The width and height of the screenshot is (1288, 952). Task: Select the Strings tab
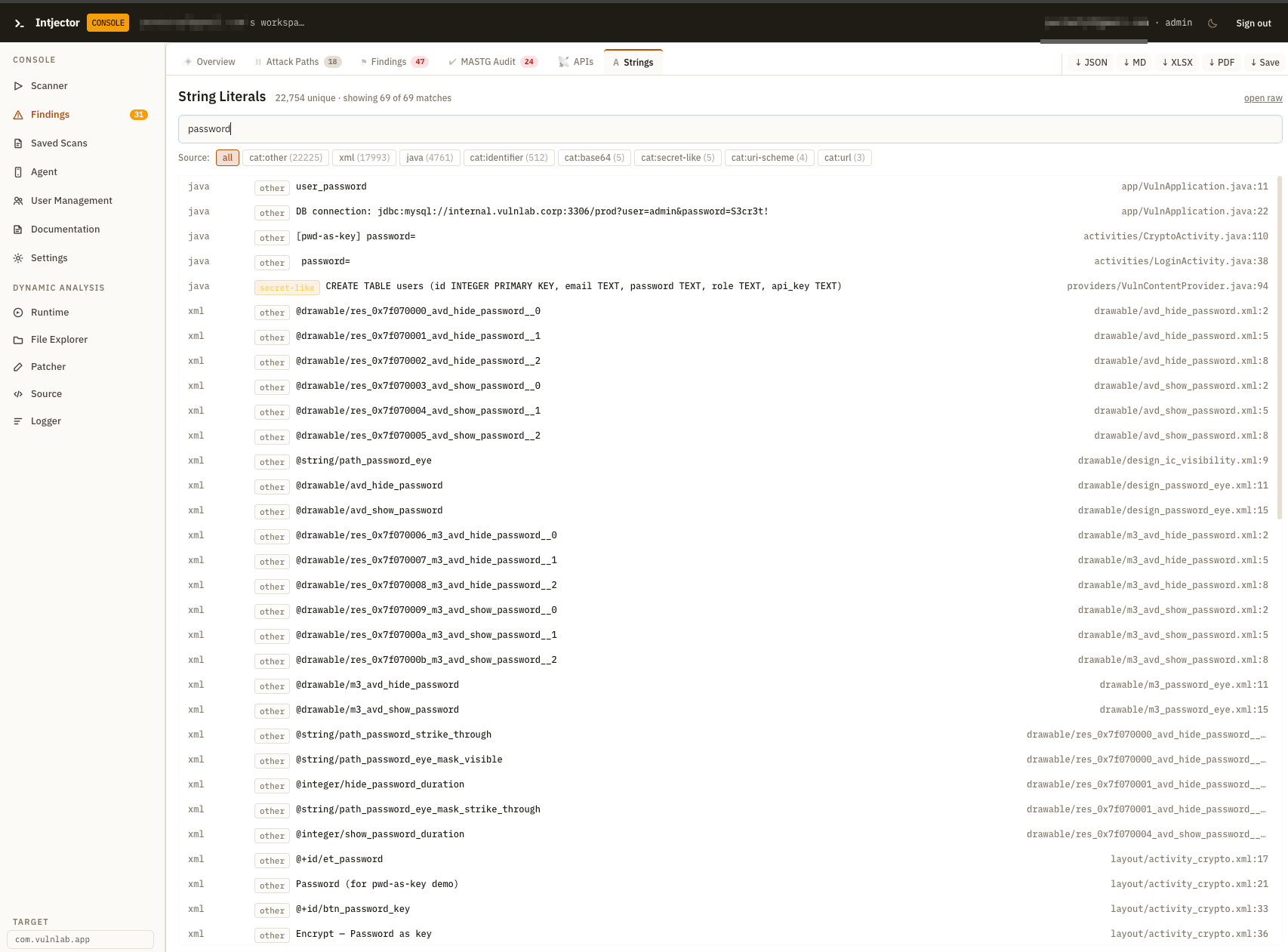tap(633, 62)
